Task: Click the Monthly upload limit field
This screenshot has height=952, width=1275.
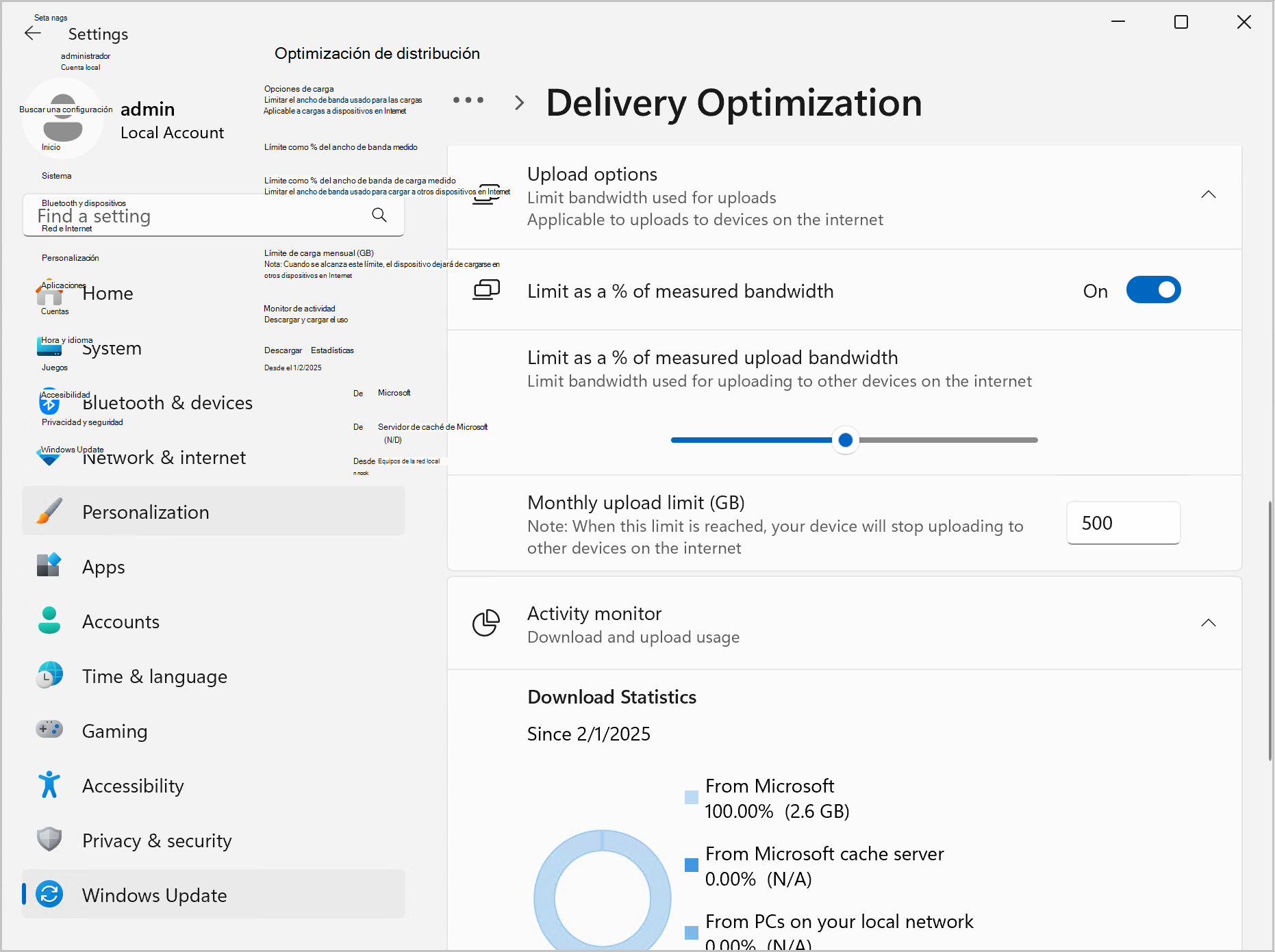Action: pos(1123,524)
